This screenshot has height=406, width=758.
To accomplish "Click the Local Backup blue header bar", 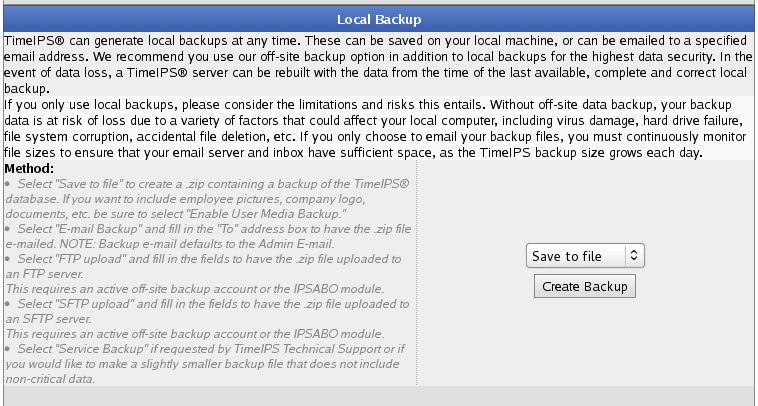I will [x=379, y=19].
